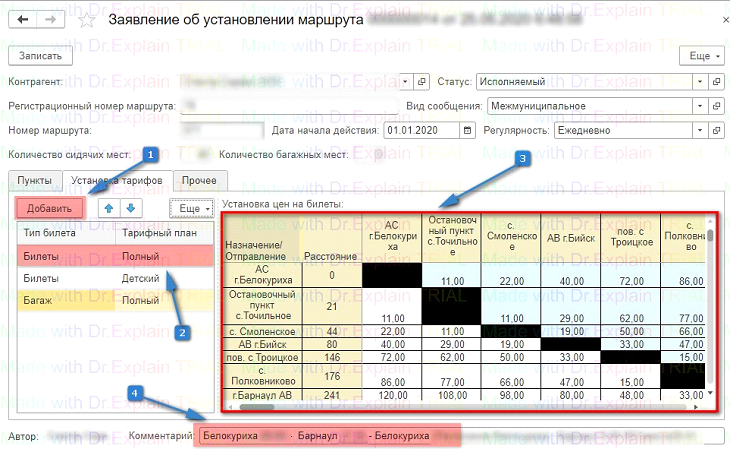The image size is (731, 449).
Task: Click the price table horizontal scrollbar
Action: tap(400, 406)
